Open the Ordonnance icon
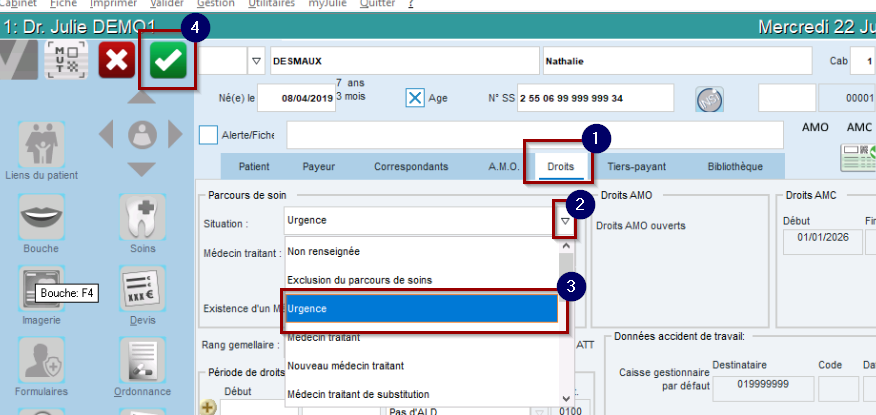 142,360
